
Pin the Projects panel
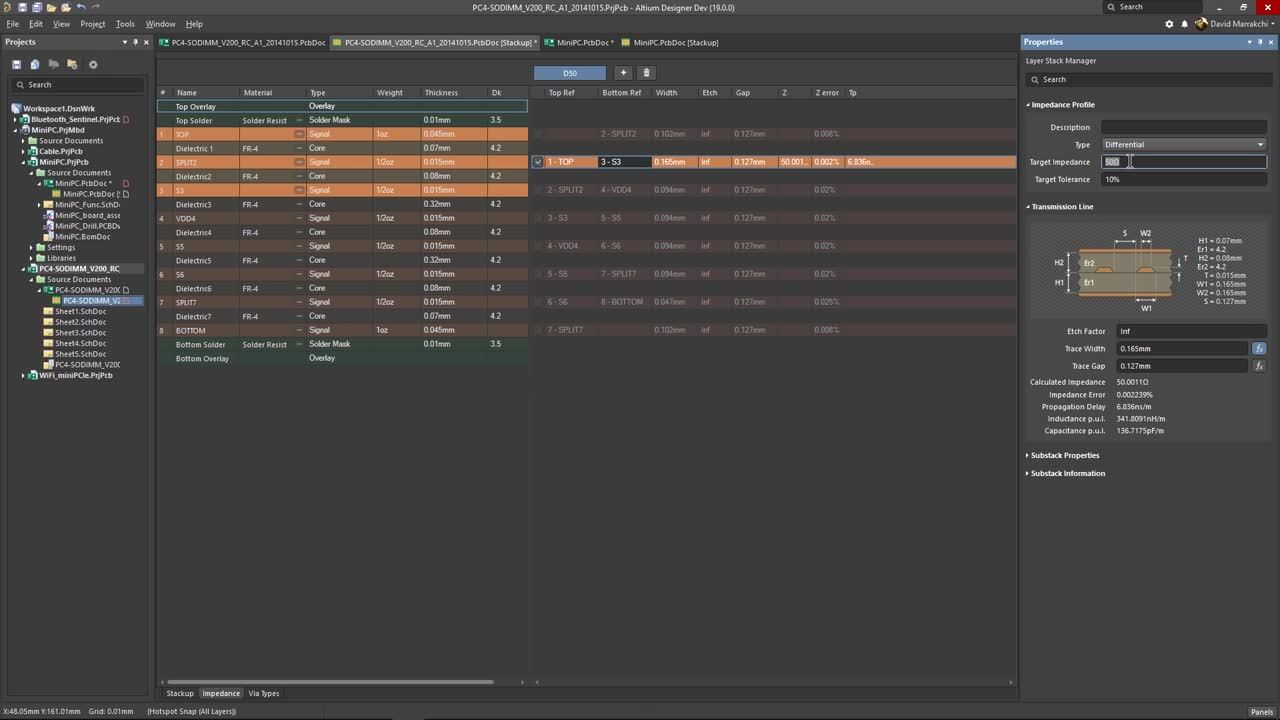(135, 42)
